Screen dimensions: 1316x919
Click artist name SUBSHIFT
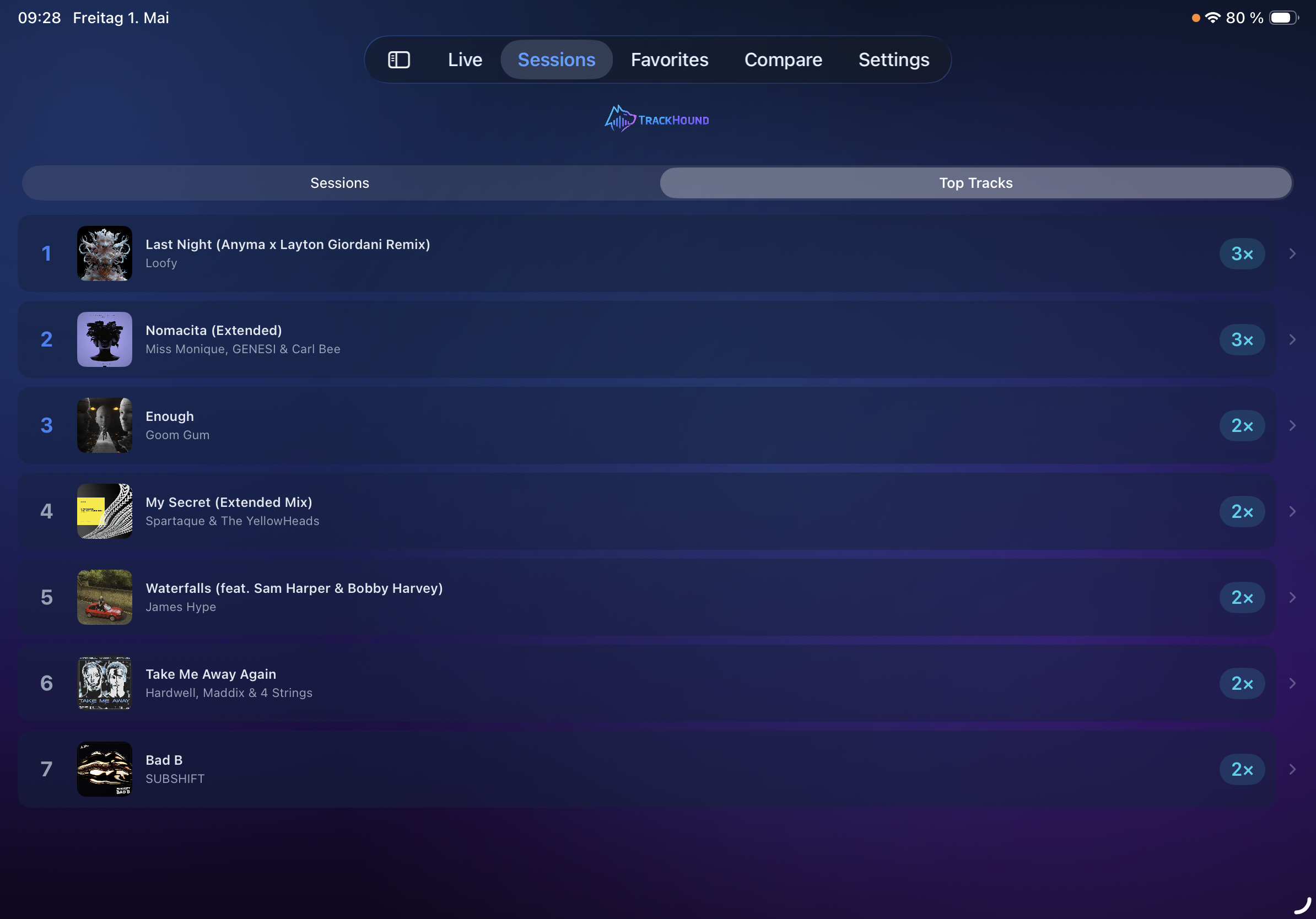175,779
